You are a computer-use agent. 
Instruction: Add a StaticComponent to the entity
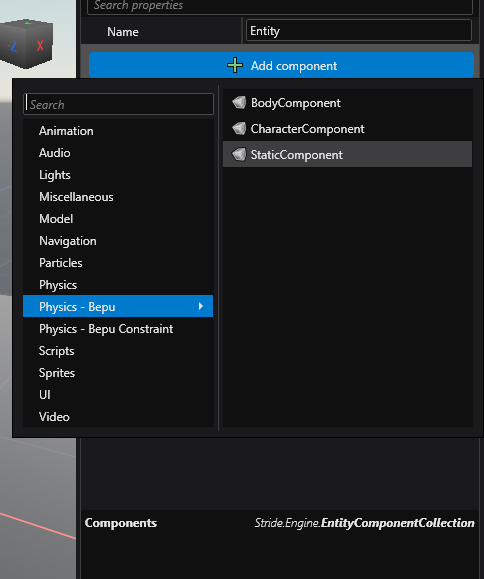347,154
